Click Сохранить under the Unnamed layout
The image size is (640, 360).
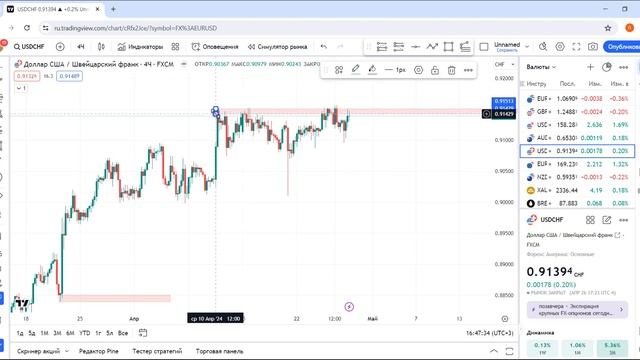(x=507, y=50)
